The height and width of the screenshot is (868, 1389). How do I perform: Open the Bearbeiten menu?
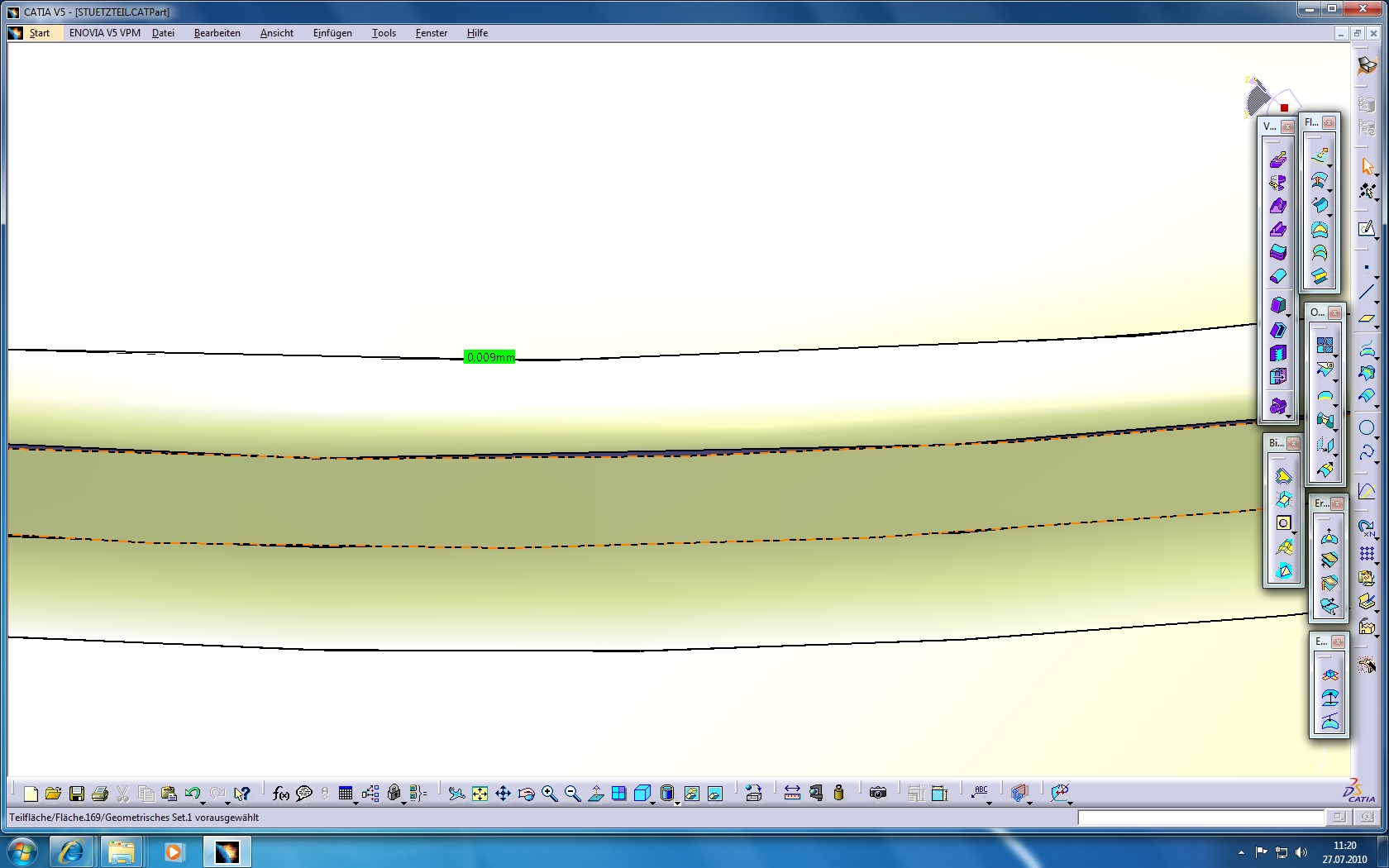pyautogui.click(x=217, y=33)
